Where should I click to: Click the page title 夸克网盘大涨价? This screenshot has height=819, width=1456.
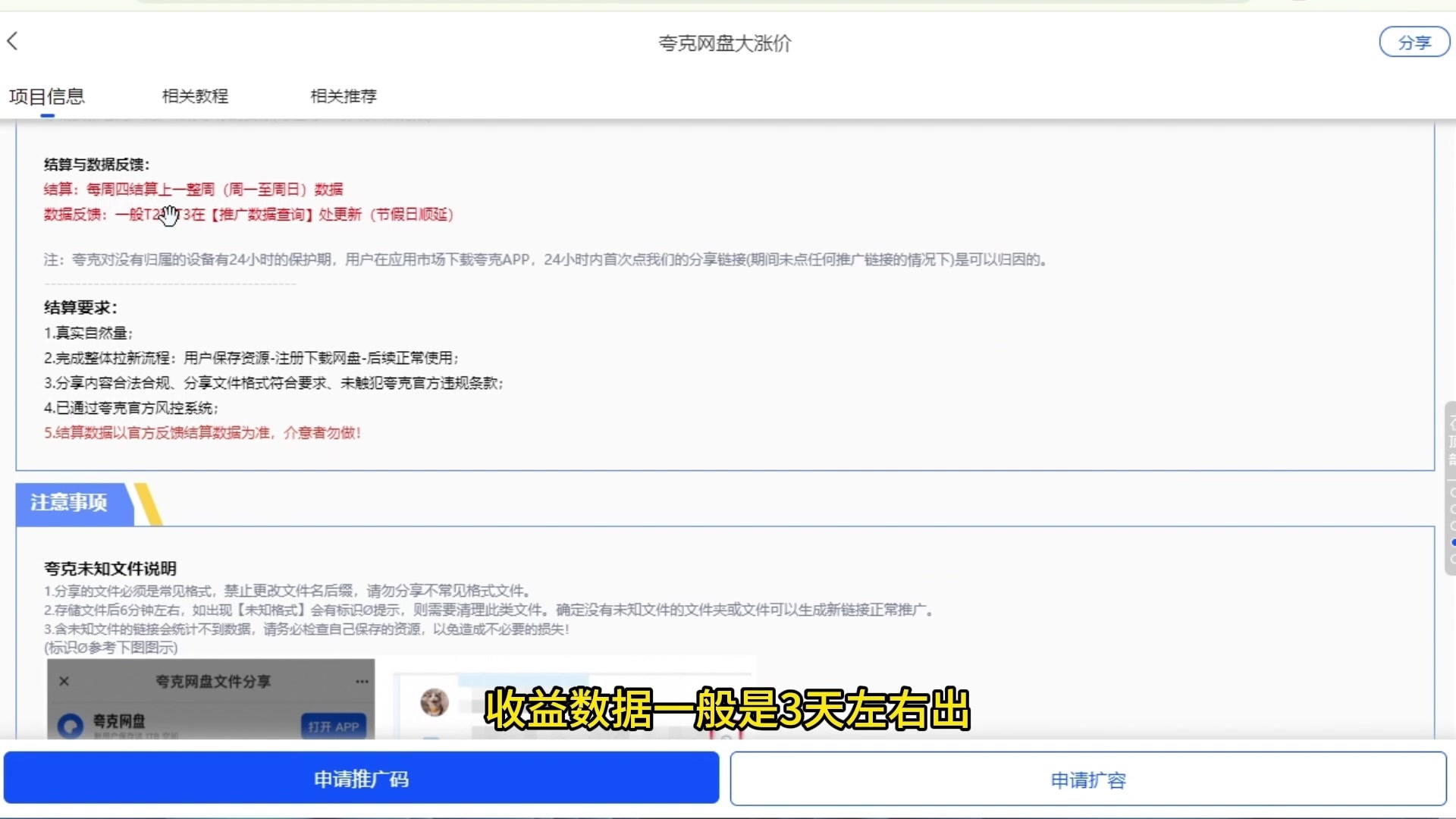click(x=725, y=43)
